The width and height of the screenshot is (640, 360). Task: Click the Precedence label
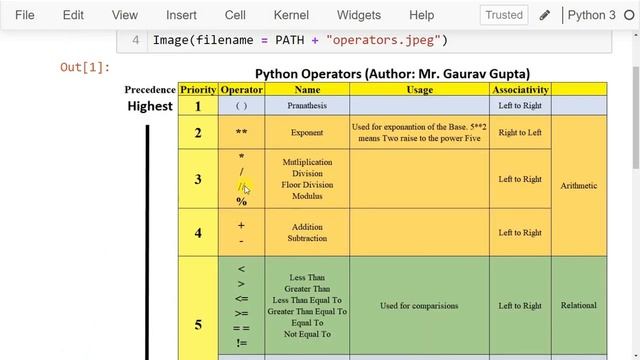150,89
